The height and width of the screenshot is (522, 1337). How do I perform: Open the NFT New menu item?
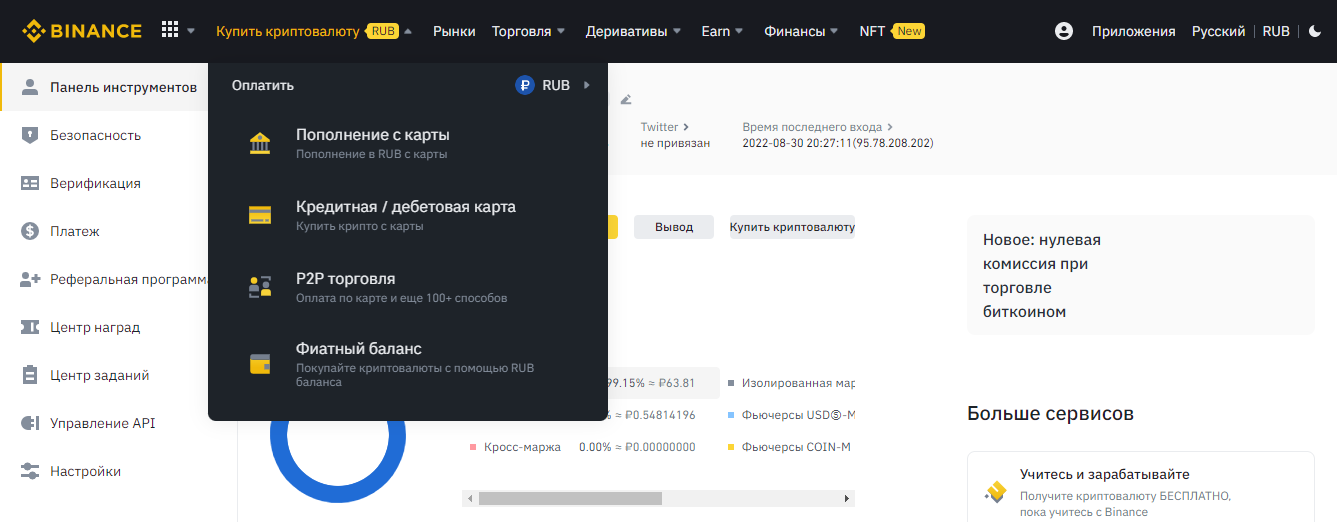pyautogui.click(x=892, y=31)
